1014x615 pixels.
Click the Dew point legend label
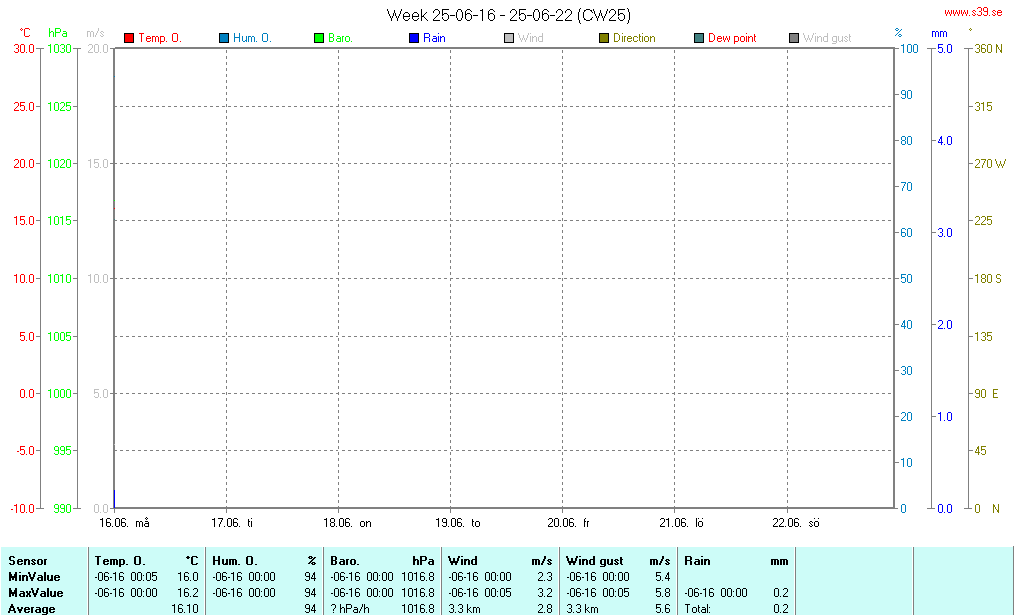click(732, 38)
